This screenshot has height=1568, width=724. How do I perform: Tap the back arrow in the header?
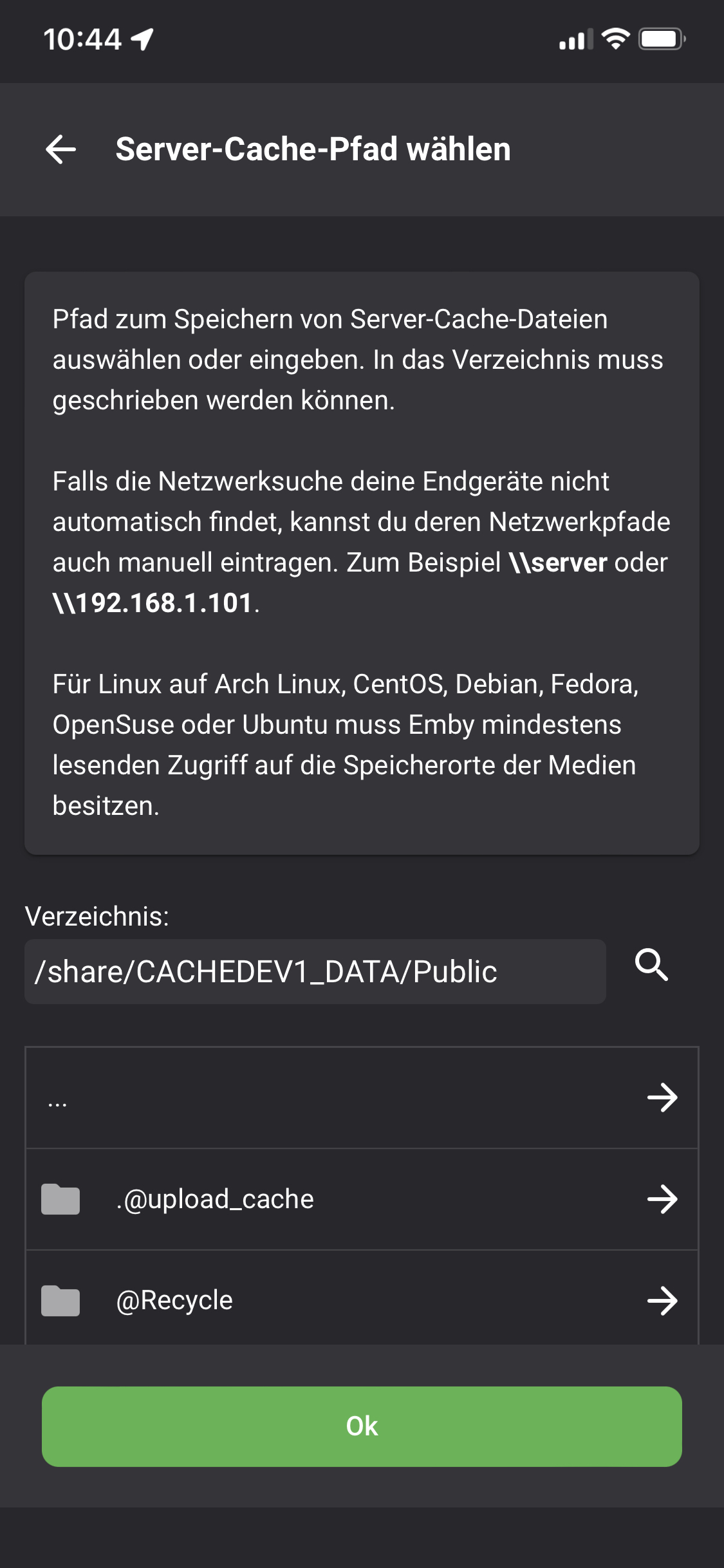(61, 149)
